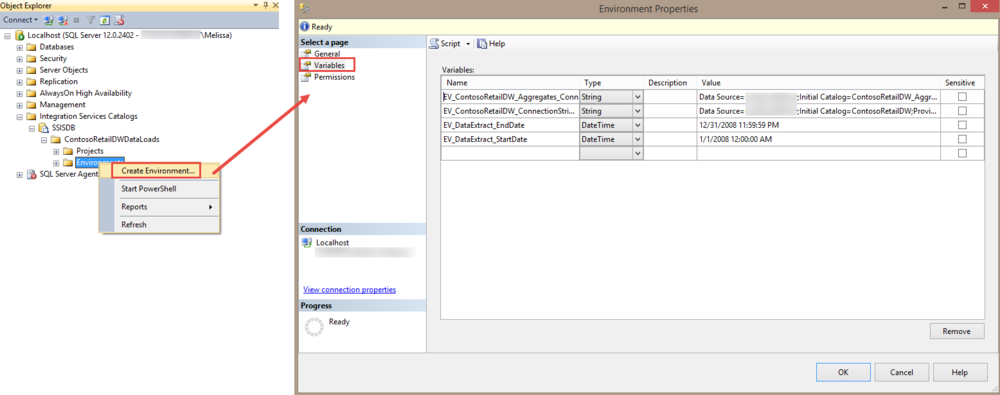Click the Script icon in Environment Properties
The width and height of the screenshot is (1000, 395).
coord(434,43)
